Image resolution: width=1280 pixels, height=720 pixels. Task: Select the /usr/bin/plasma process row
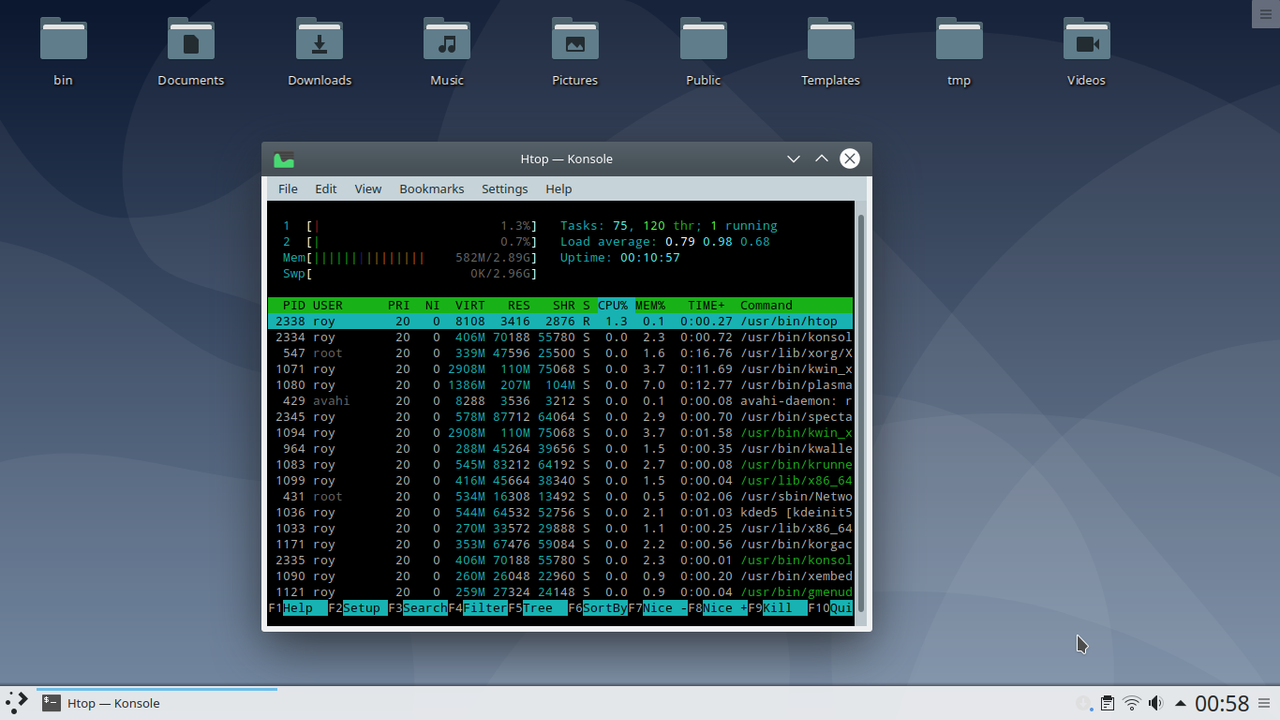560,385
